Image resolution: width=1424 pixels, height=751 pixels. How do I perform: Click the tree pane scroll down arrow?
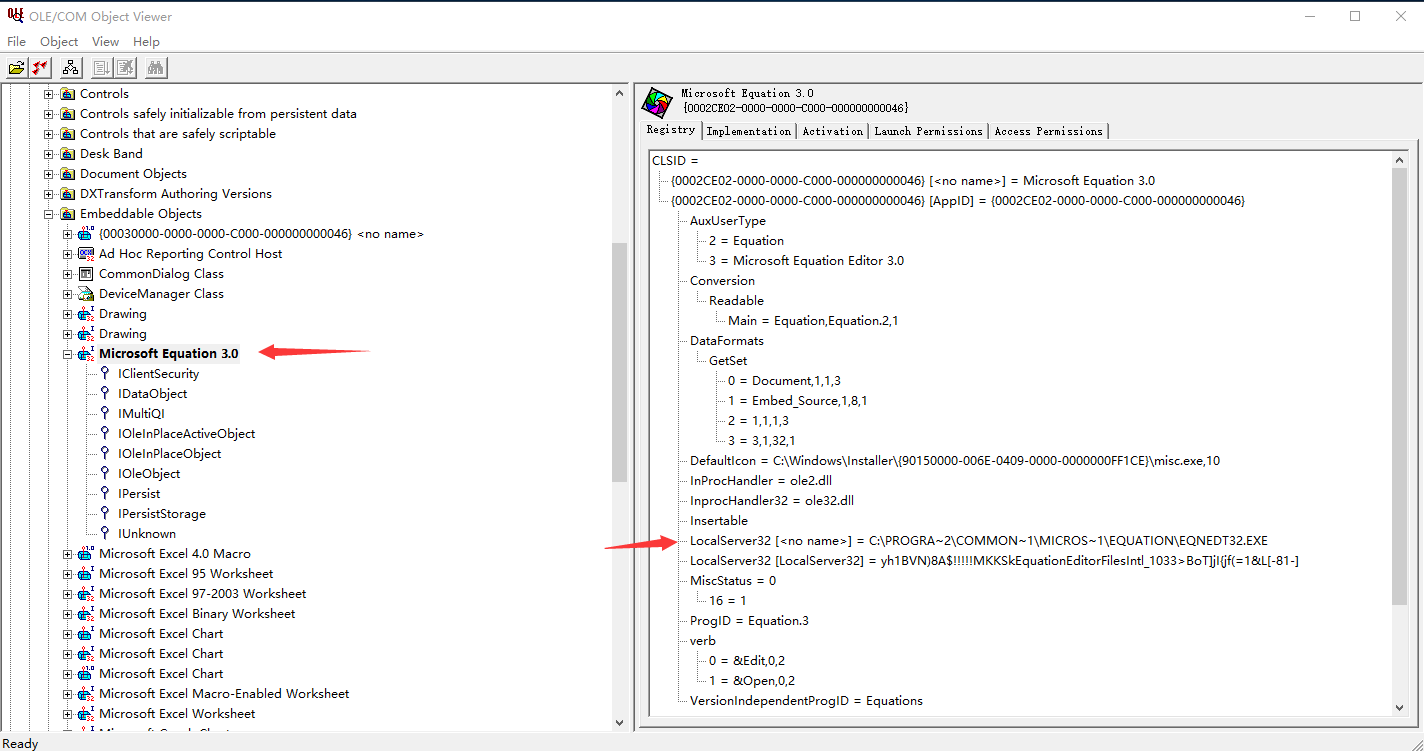click(619, 722)
